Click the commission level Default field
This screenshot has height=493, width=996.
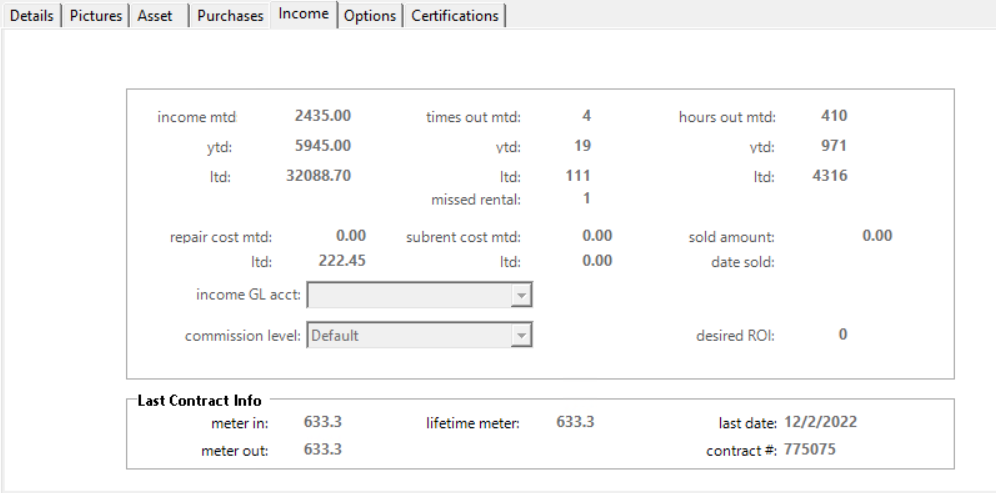click(x=419, y=335)
